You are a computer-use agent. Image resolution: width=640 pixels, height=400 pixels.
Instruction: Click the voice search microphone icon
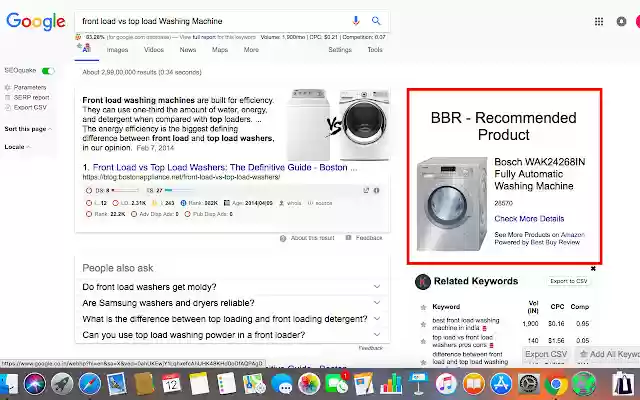[356, 21]
